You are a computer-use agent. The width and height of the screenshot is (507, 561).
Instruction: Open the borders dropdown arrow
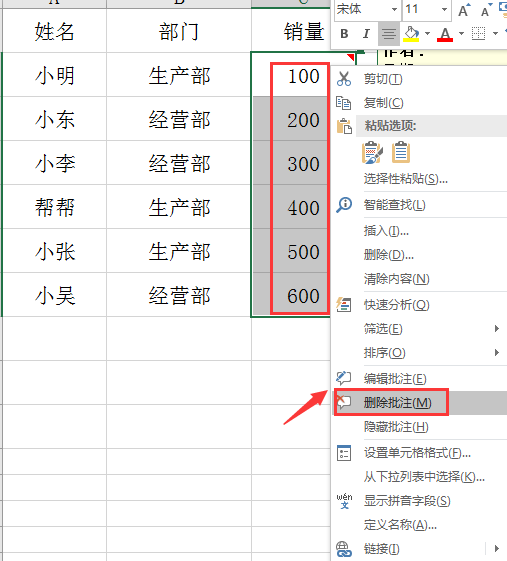click(x=495, y=33)
